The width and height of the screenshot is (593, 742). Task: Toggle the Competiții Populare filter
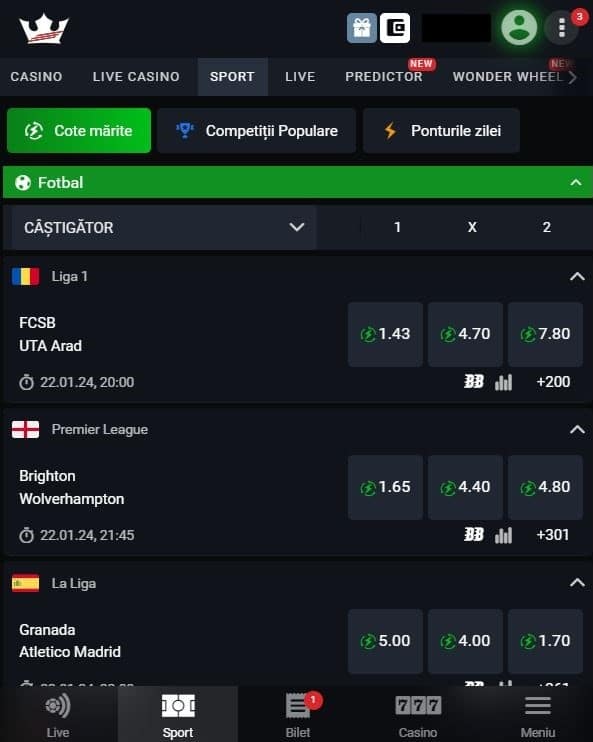[x=257, y=131]
